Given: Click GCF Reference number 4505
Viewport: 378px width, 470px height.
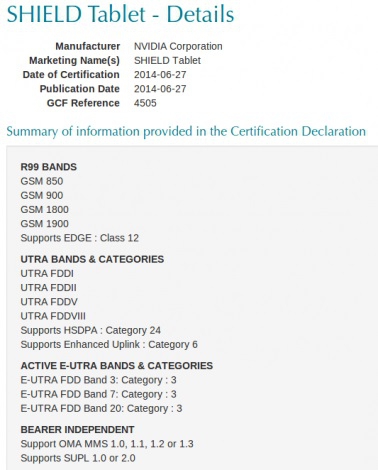Looking at the screenshot, I should [x=145, y=103].
